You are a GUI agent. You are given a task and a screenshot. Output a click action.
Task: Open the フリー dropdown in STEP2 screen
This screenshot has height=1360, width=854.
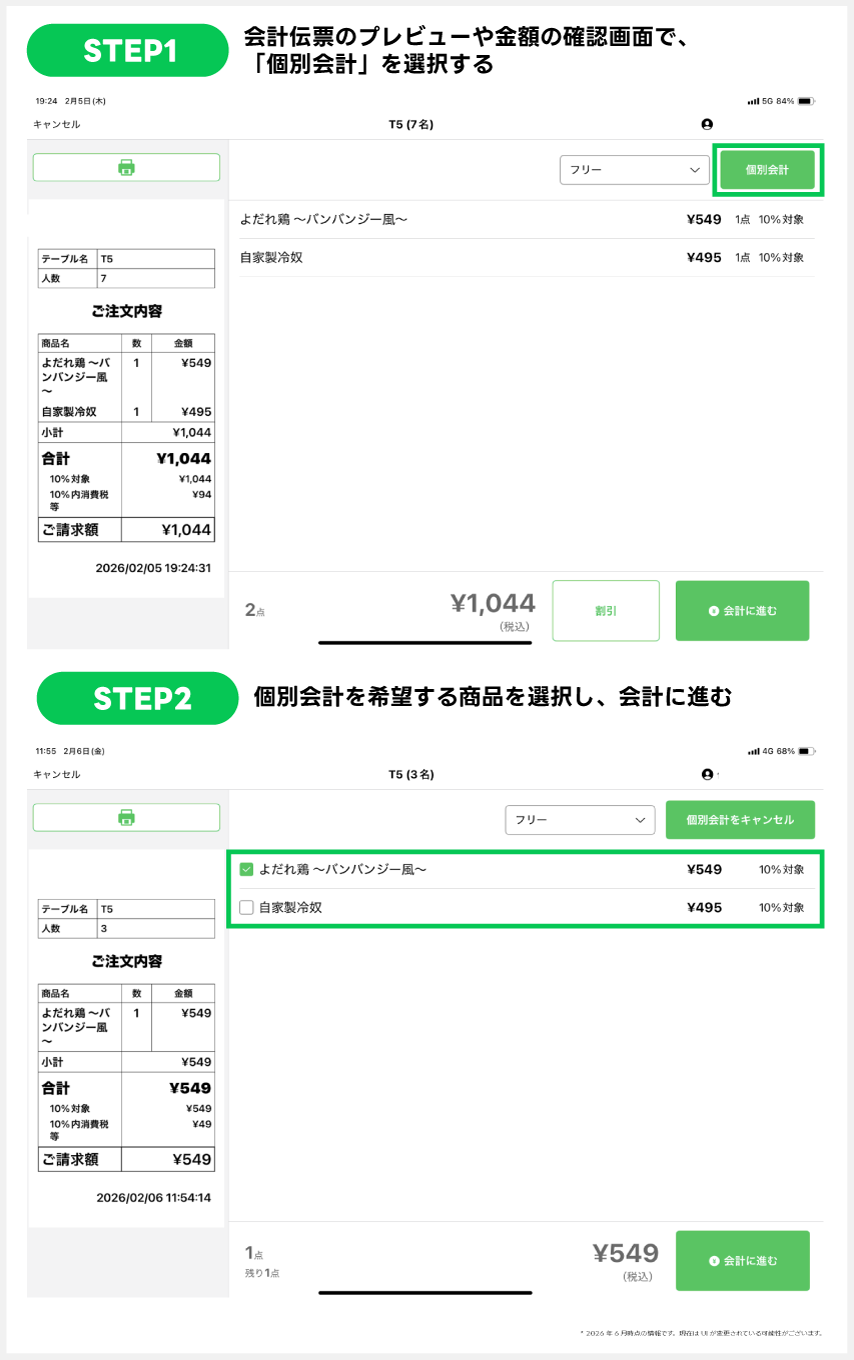(x=580, y=820)
